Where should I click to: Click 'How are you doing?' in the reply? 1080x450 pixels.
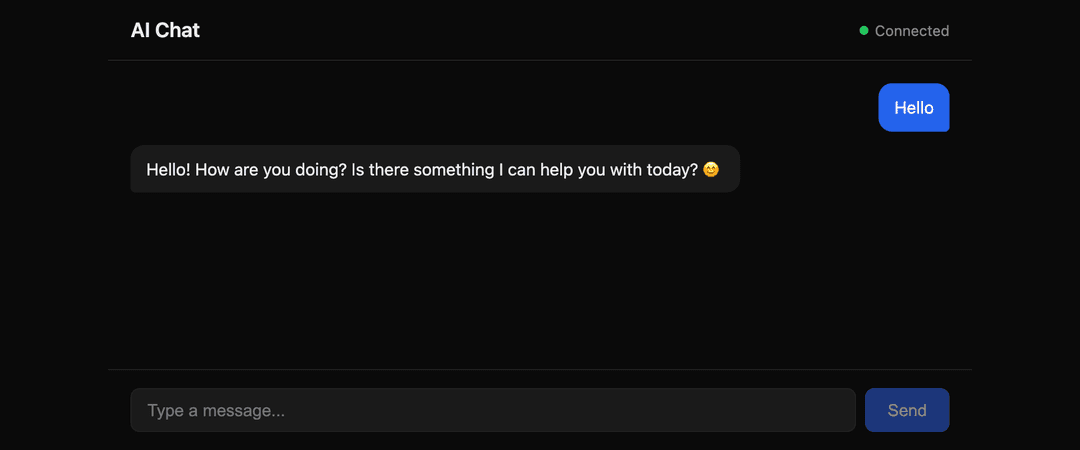pyautogui.click(x=271, y=170)
